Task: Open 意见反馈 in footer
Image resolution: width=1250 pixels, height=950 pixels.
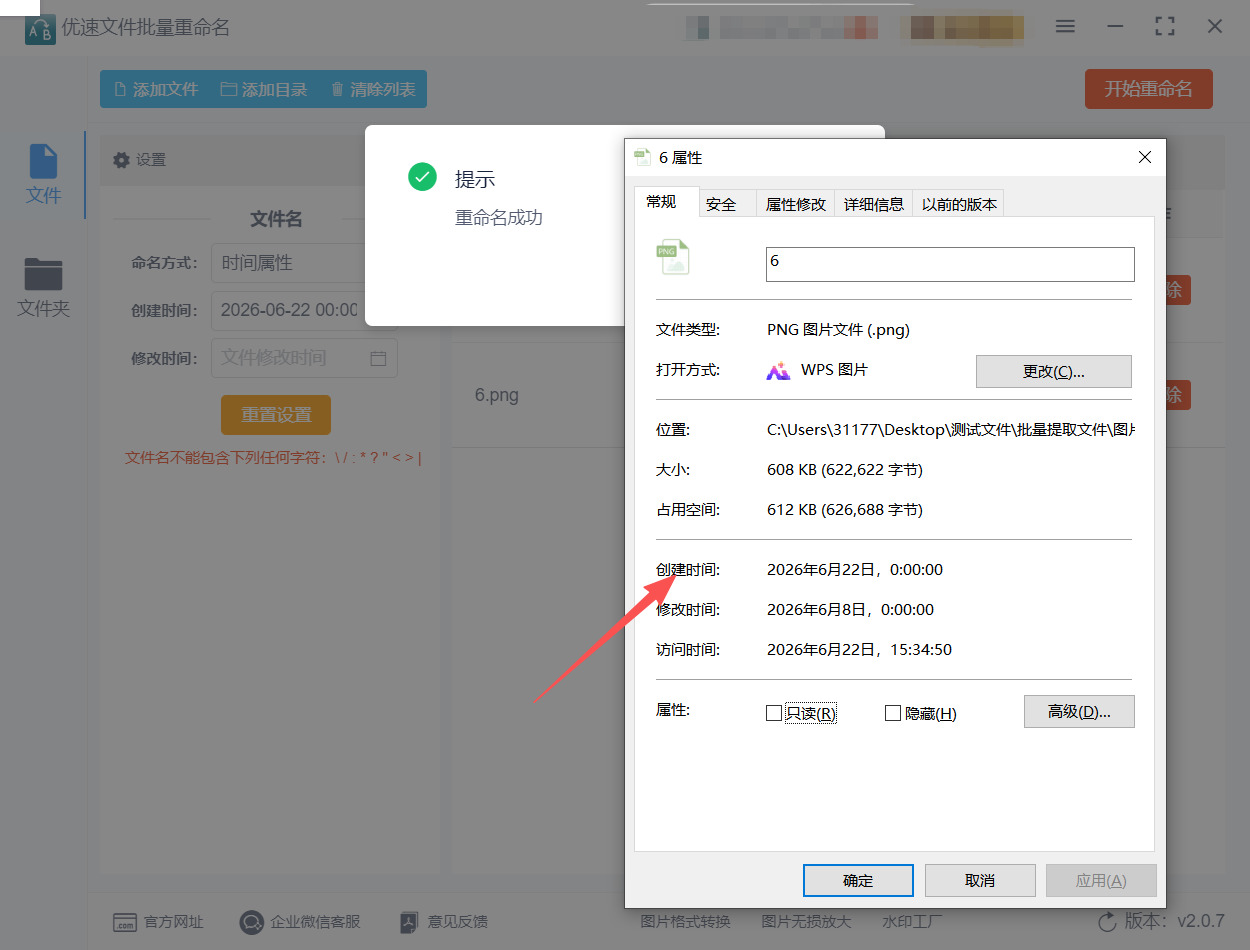Action: point(443,922)
